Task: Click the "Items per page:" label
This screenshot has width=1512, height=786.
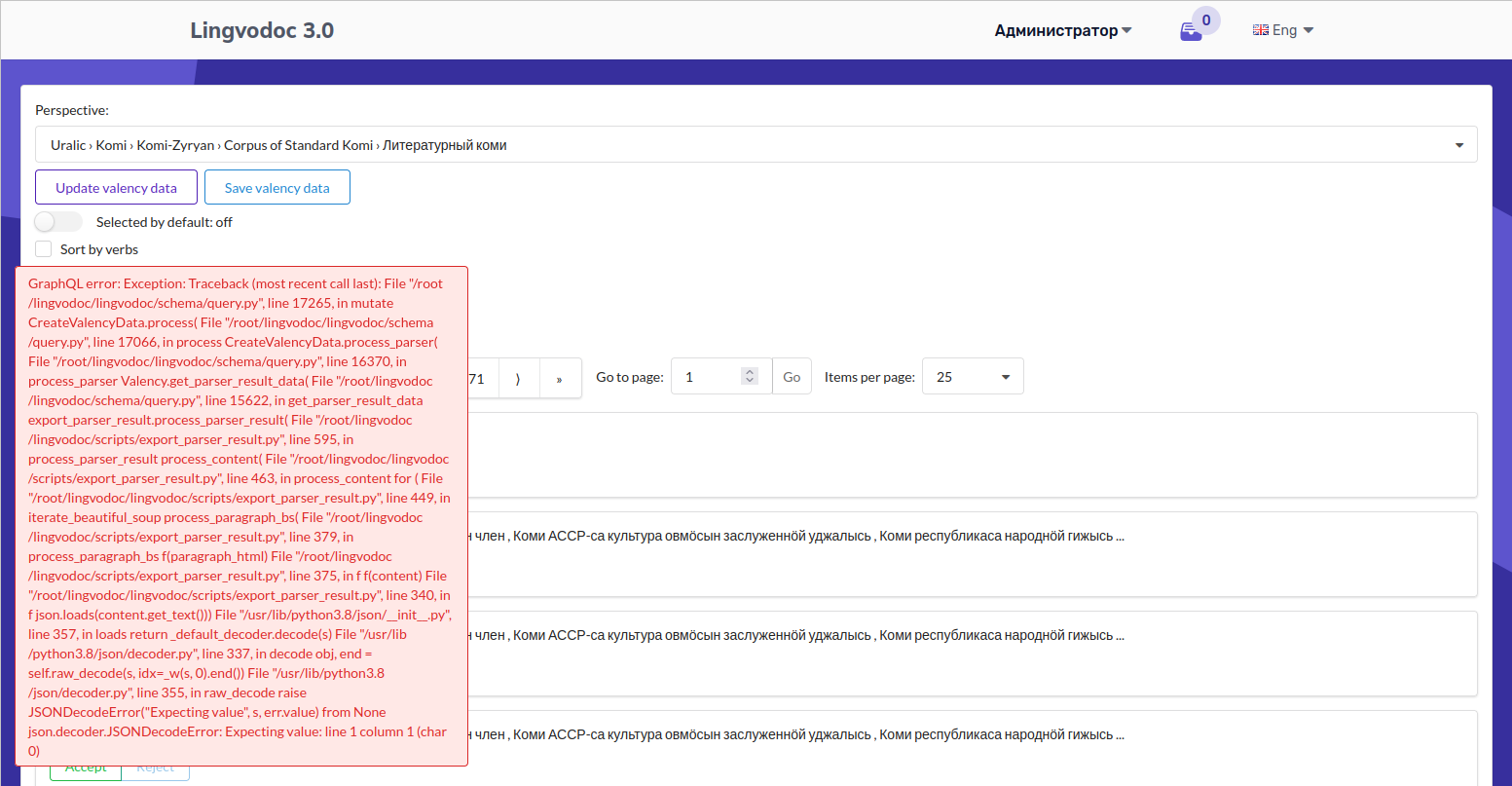Action: (x=869, y=377)
